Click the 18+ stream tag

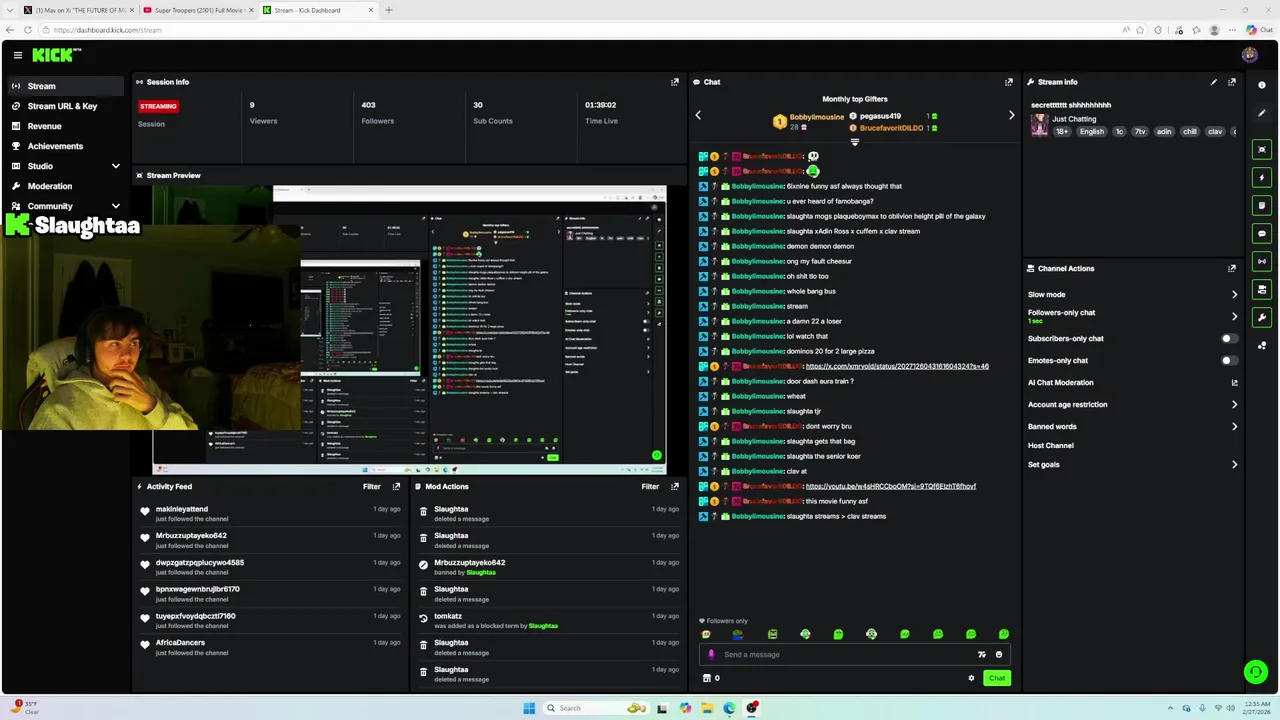pyautogui.click(x=1062, y=131)
